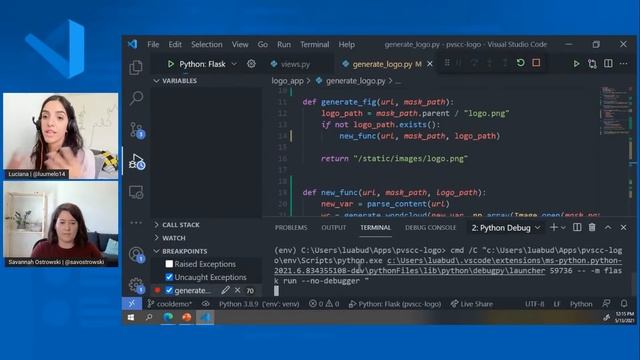Viewport: 640px width, 360px height.
Task: Open the Edit menu
Action: click(175, 44)
